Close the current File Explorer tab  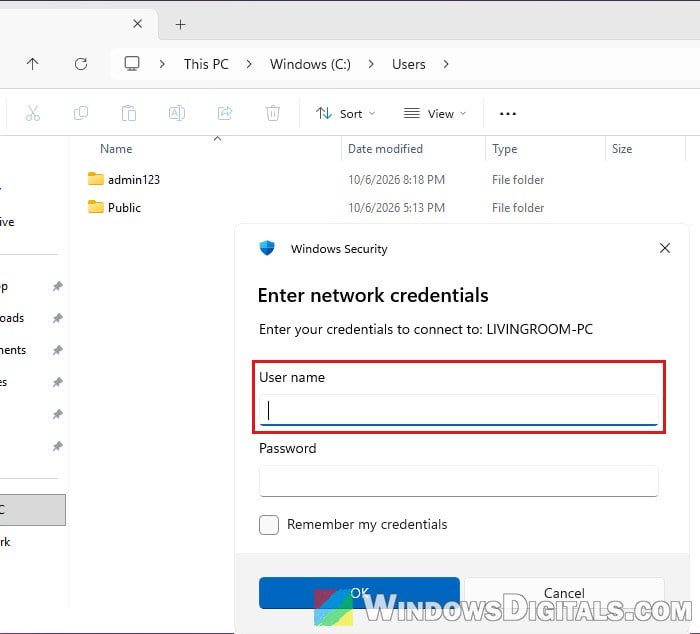(138, 24)
